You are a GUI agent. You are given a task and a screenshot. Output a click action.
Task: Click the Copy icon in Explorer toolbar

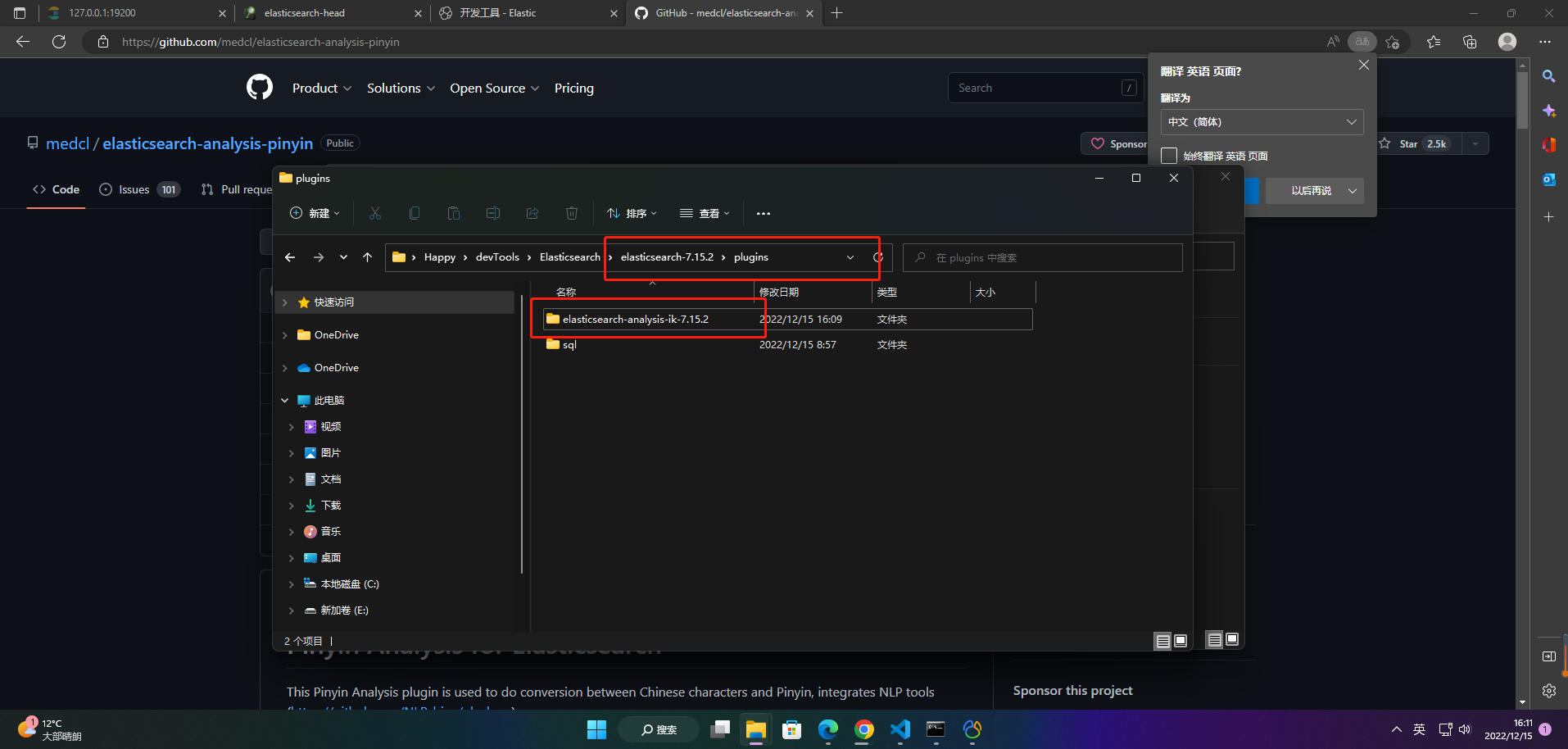[415, 213]
